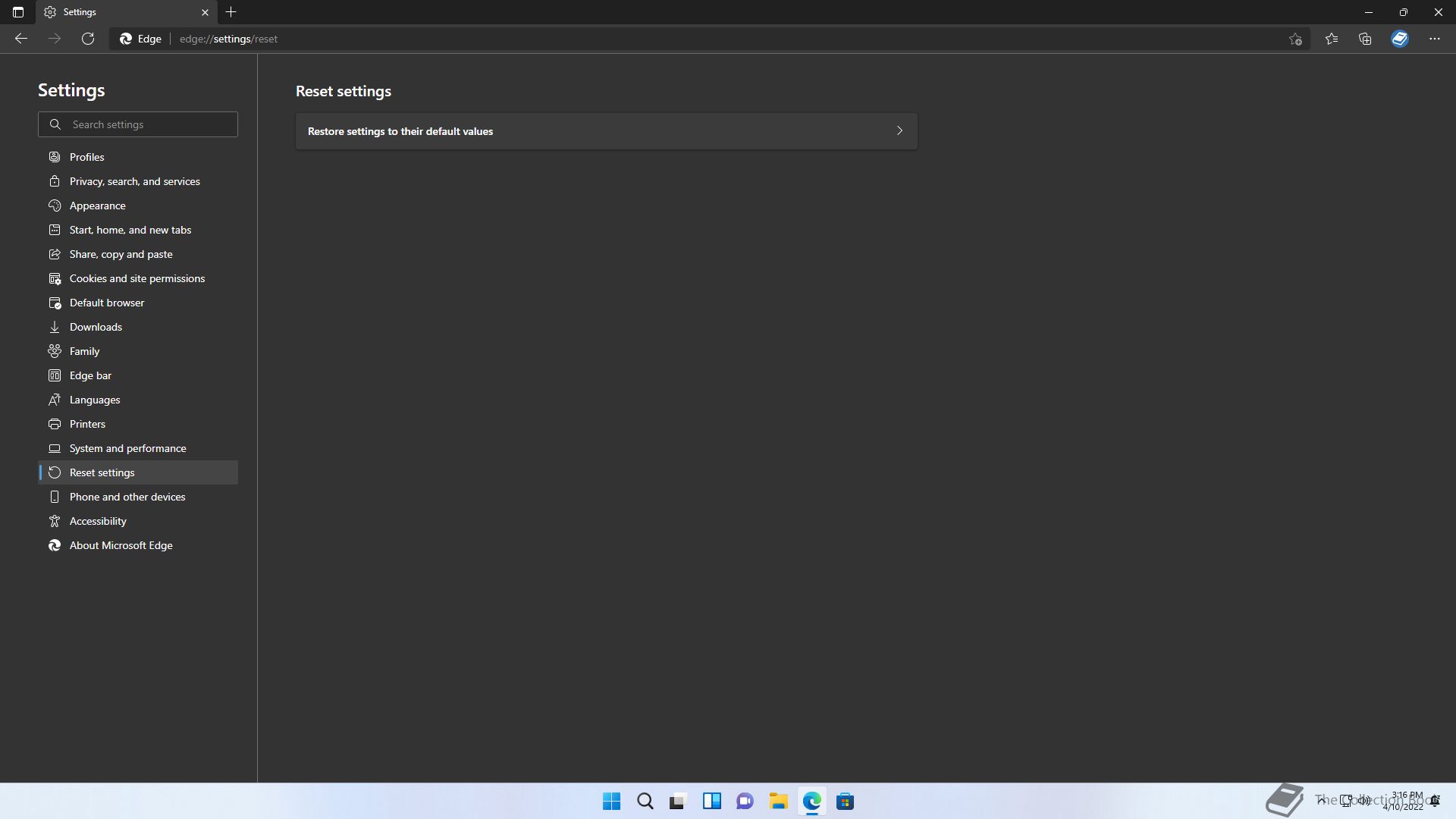
Task: Open File Explorer from the taskbar
Action: coord(778,801)
